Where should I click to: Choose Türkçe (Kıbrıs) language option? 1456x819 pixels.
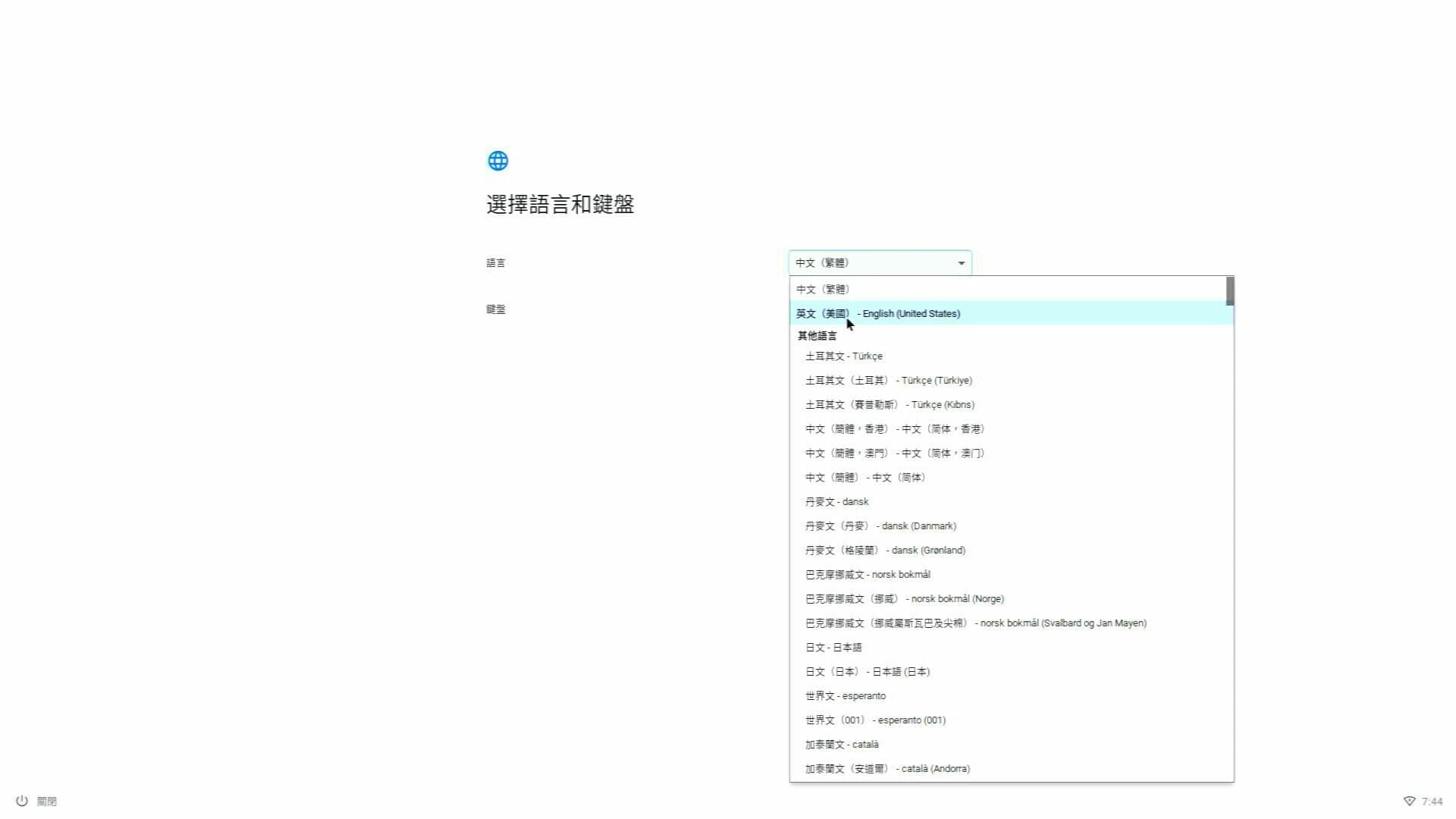click(x=890, y=405)
